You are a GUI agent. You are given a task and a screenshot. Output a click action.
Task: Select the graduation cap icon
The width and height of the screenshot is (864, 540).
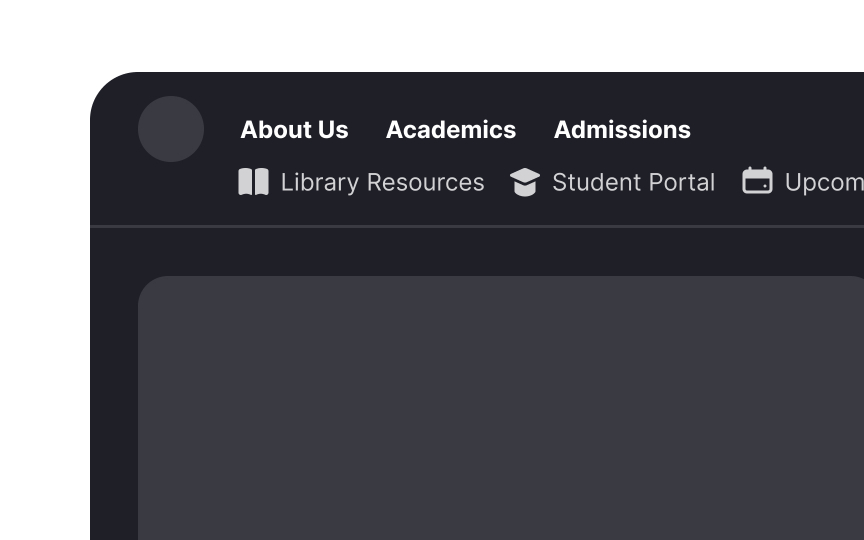[x=525, y=182]
